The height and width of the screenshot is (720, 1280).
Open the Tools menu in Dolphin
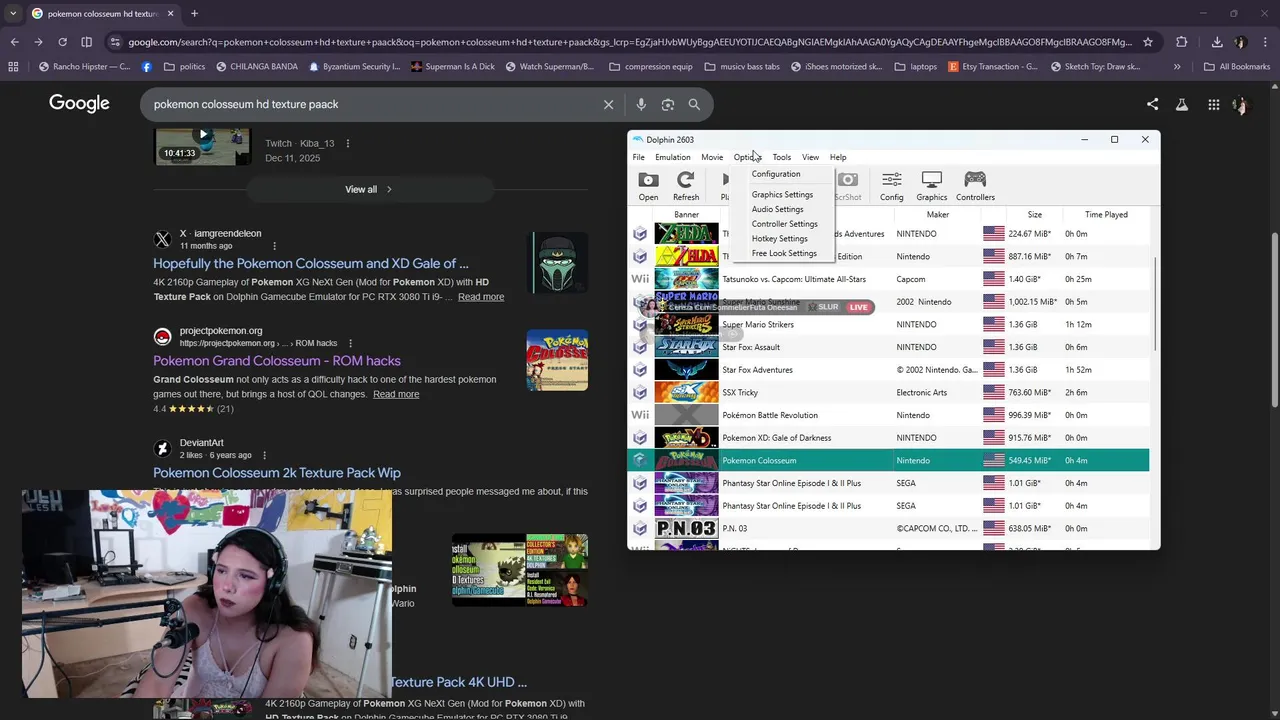coord(782,157)
